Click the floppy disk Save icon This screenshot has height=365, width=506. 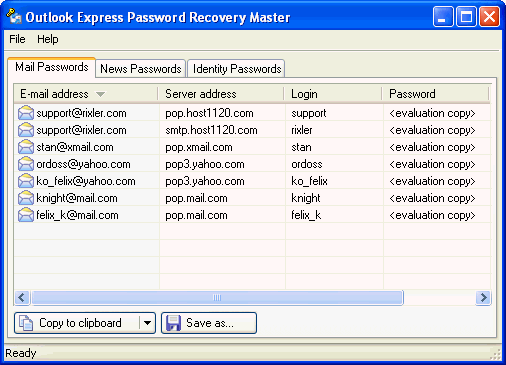pos(173,323)
